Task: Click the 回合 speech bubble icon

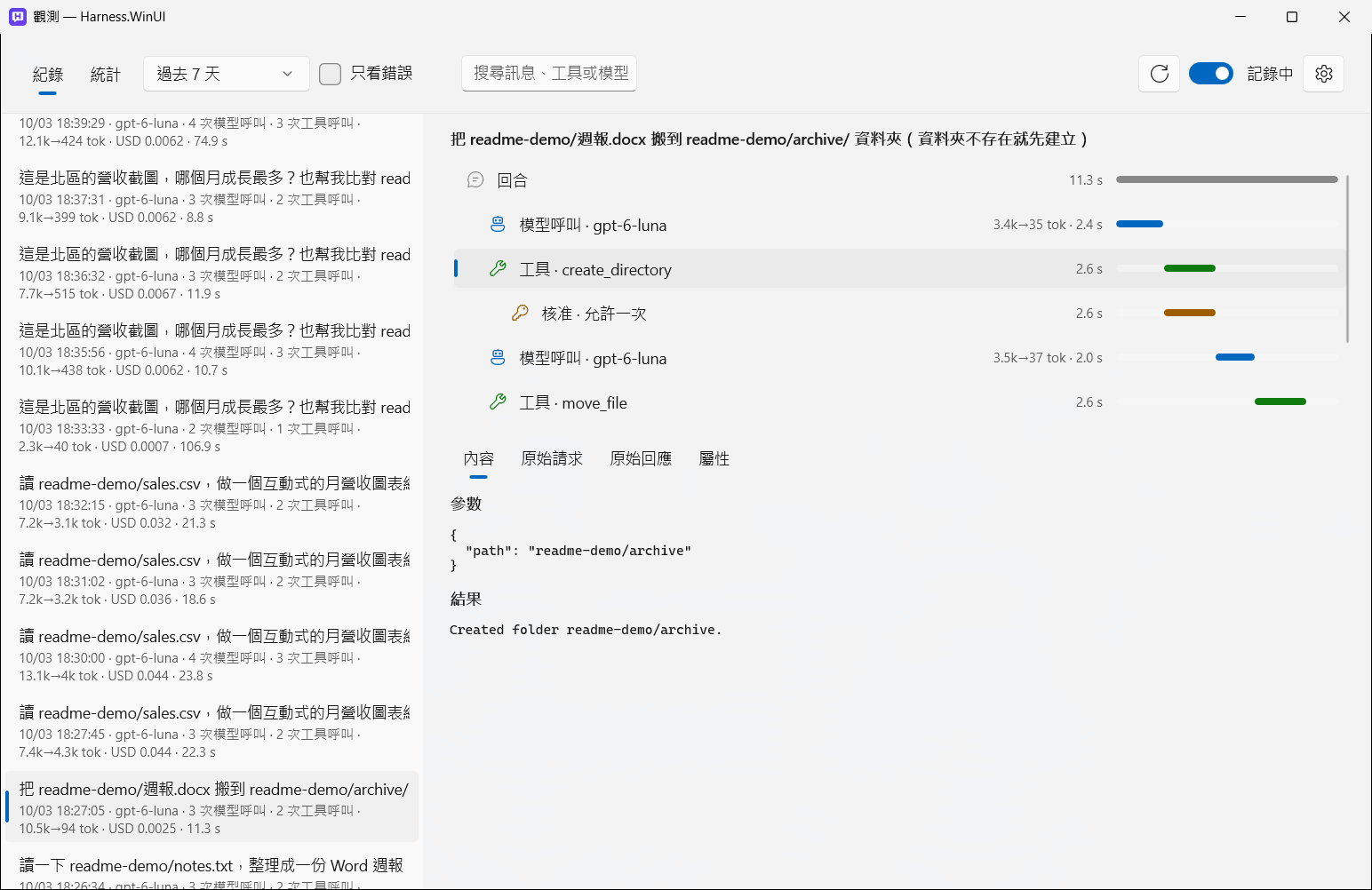Action: click(475, 180)
